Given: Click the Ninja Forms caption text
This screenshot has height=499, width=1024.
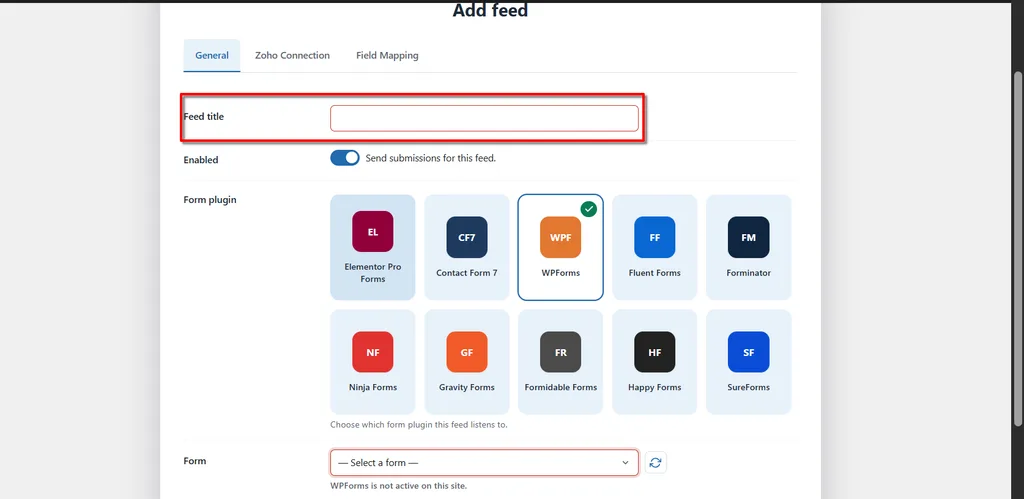Looking at the screenshot, I should pos(372,387).
